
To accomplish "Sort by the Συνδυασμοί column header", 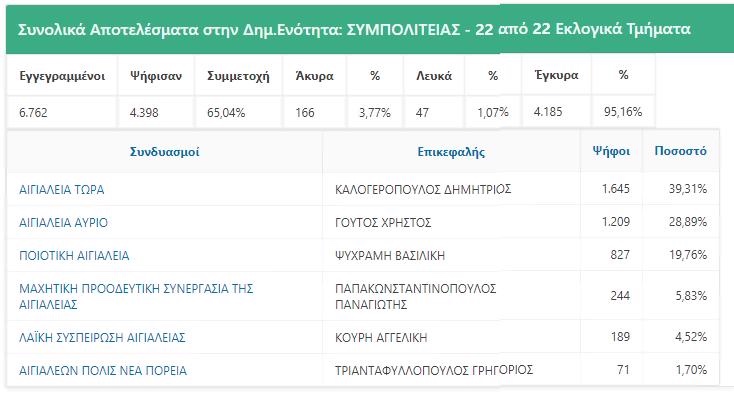I will [x=165, y=152].
